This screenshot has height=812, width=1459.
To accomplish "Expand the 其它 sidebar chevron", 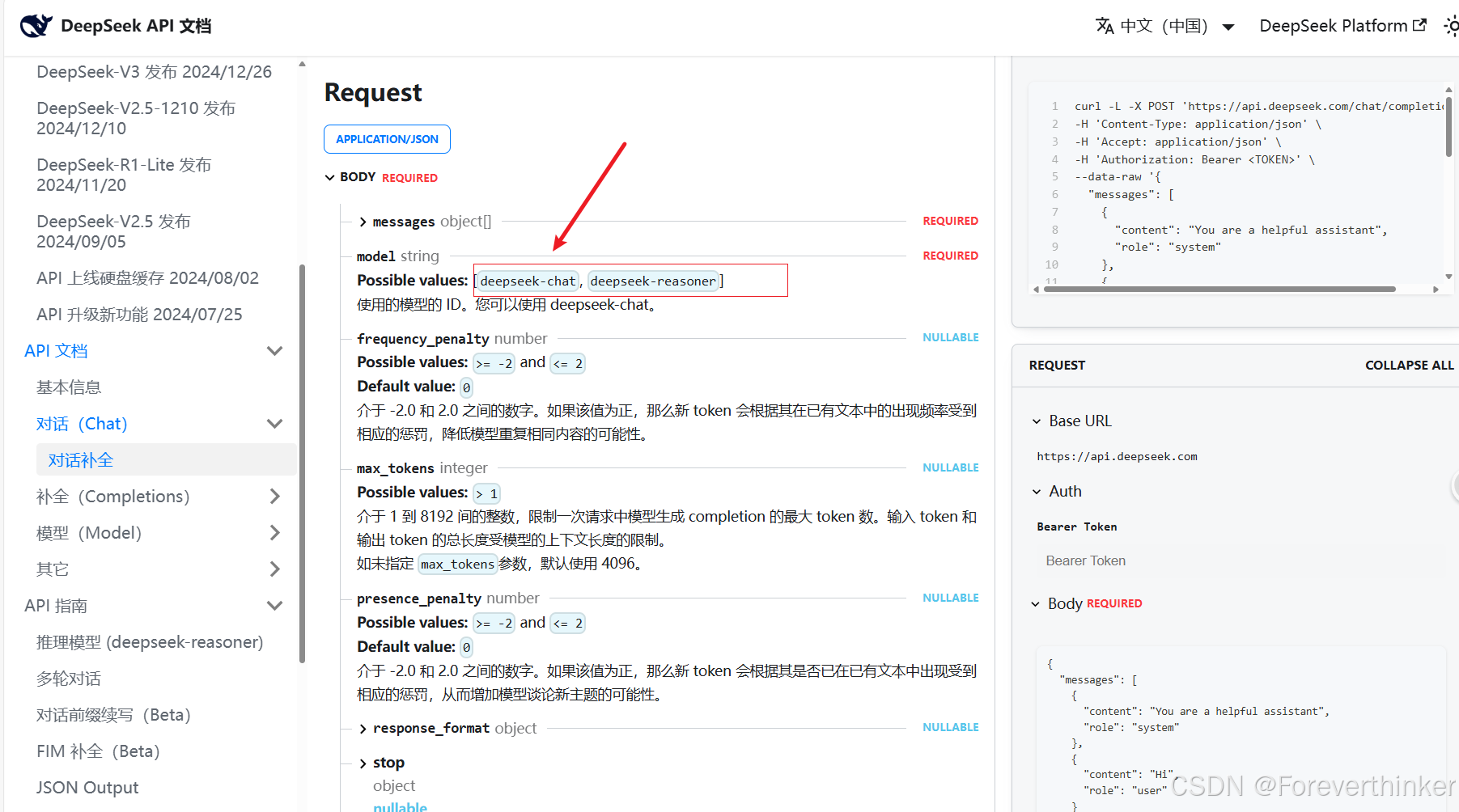I will 275,569.
